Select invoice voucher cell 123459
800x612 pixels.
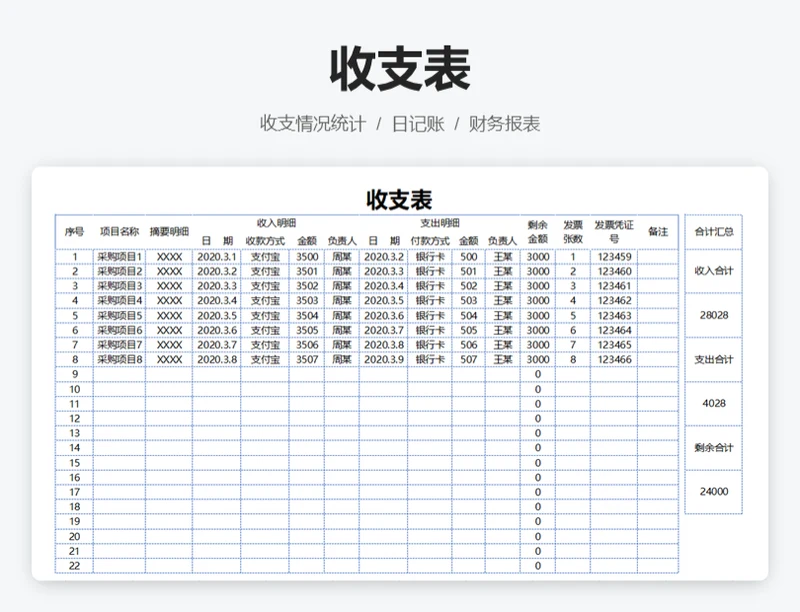click(614, 257)
